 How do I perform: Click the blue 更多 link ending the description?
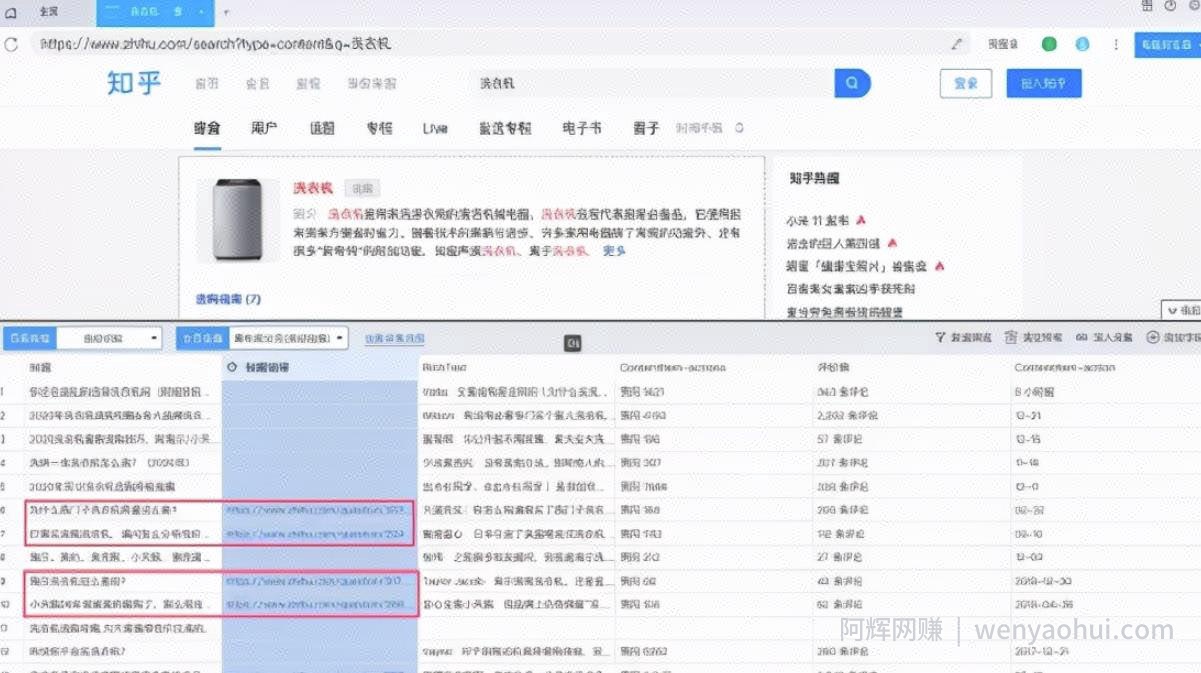[x=614, y=251]
